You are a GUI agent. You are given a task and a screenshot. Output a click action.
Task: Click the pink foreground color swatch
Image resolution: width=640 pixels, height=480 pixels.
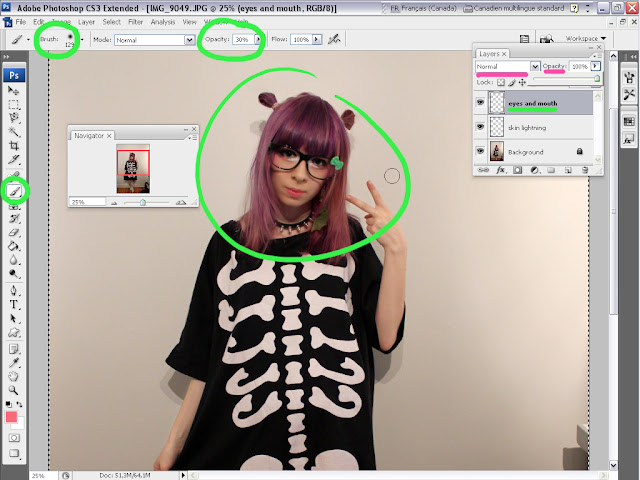coord(11,417)
